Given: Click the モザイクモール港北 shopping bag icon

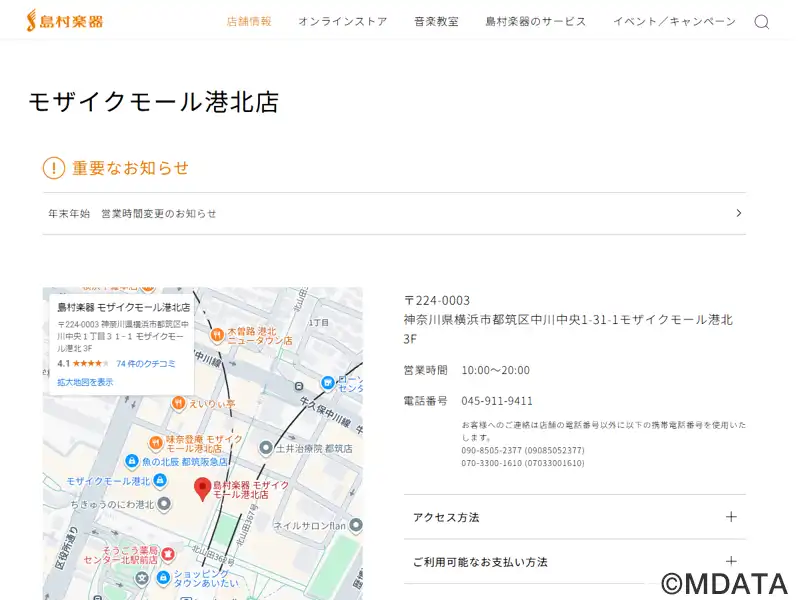Looking at the screenshot, I should [161, 481].
